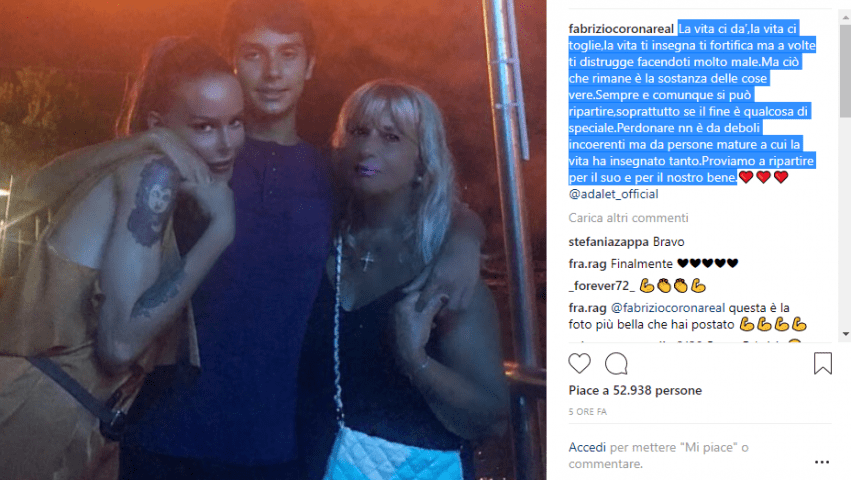Click the comments scrollbar thumb
This screenshot has height=480, width=851.
coord(845,71)
